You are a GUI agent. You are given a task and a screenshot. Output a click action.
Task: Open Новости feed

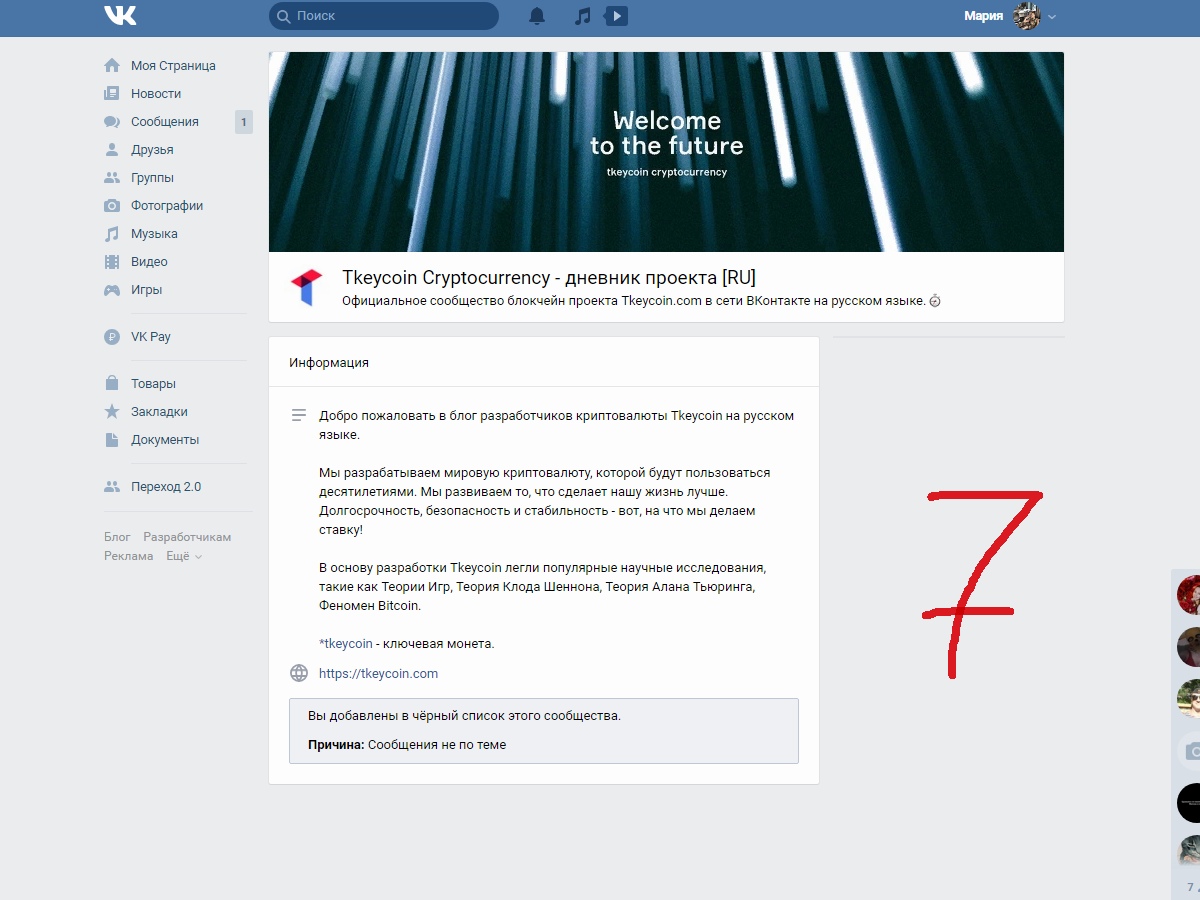pos(156,93)
